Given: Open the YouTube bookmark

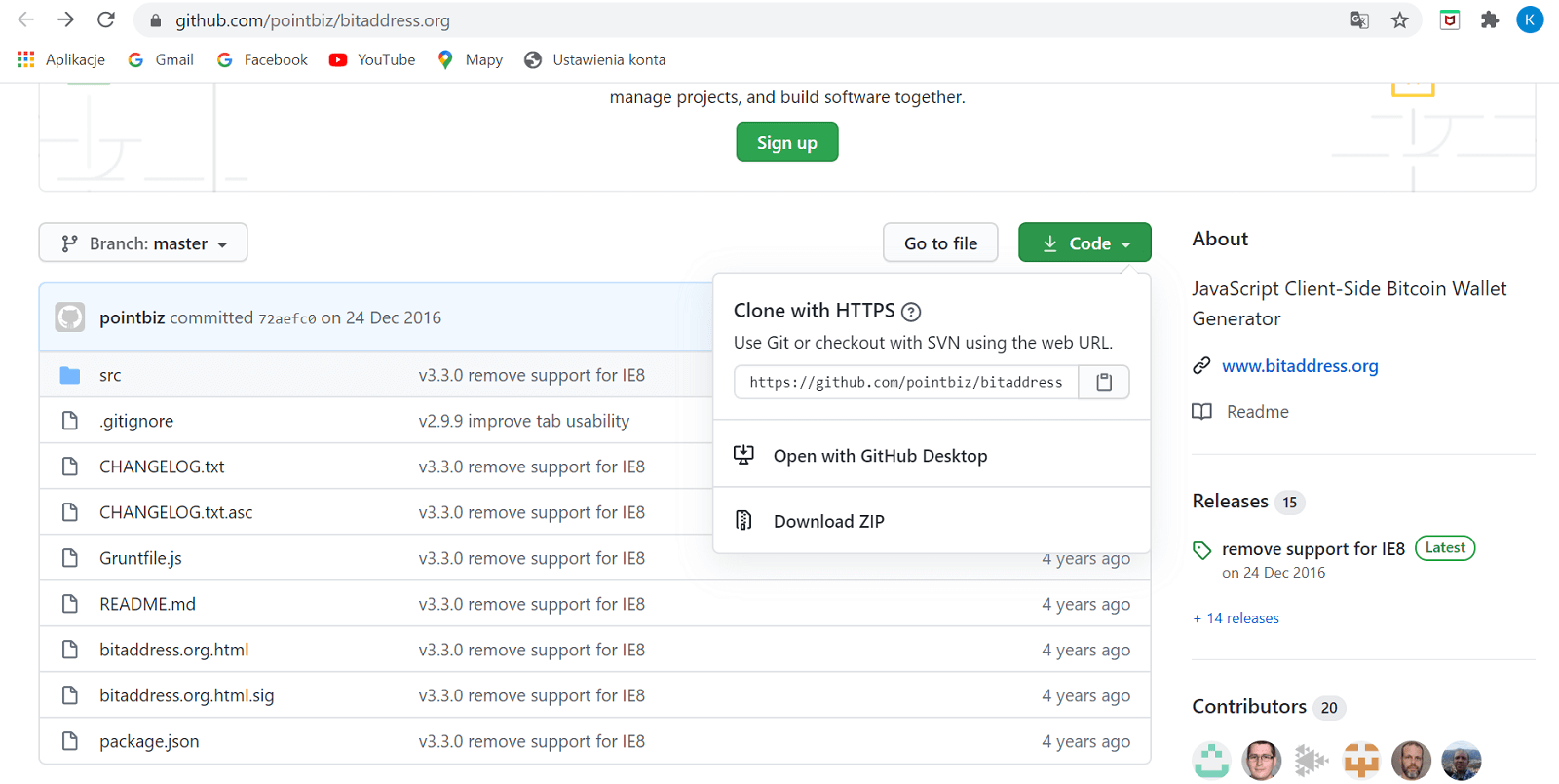Looking at the screenshot, I should 372,59.
